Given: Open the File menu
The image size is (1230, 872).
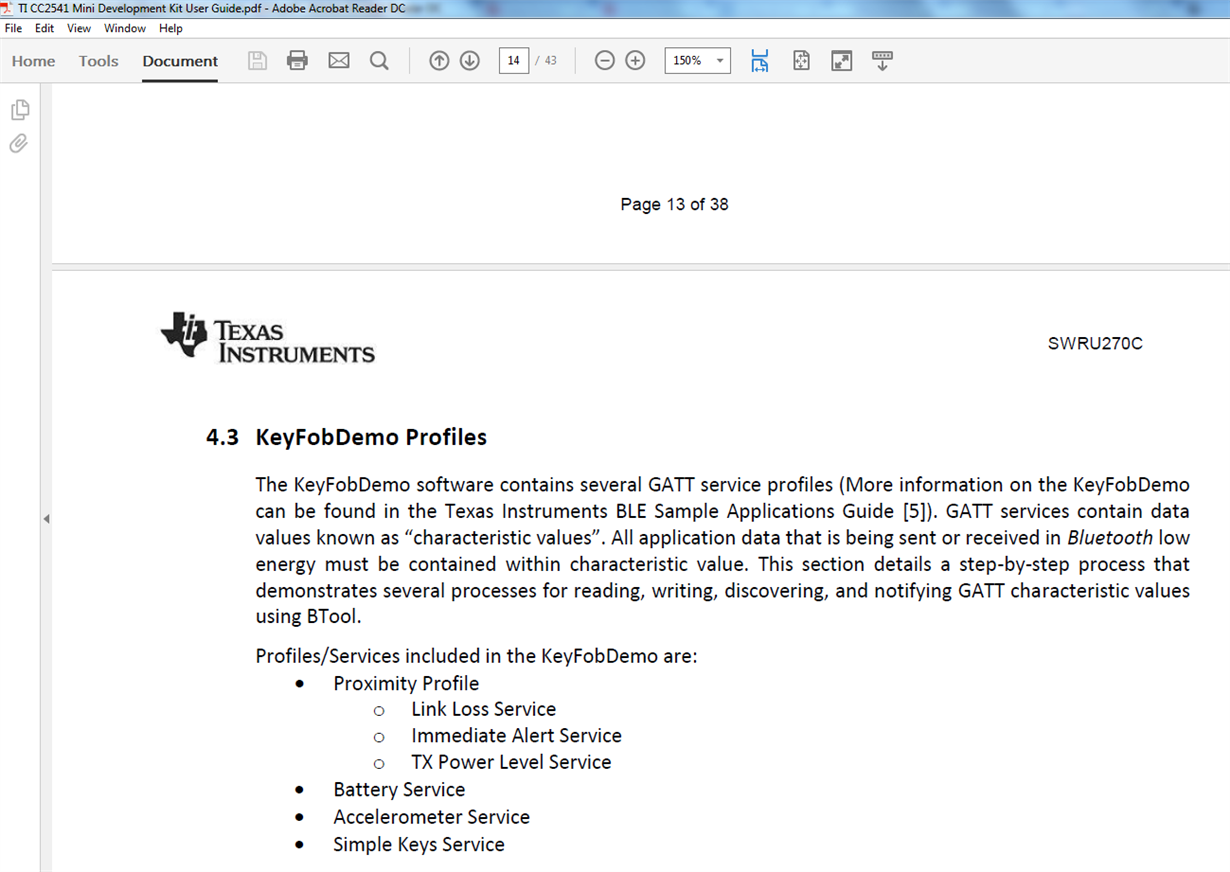Looking at the screenshot, I should (14, 29).
